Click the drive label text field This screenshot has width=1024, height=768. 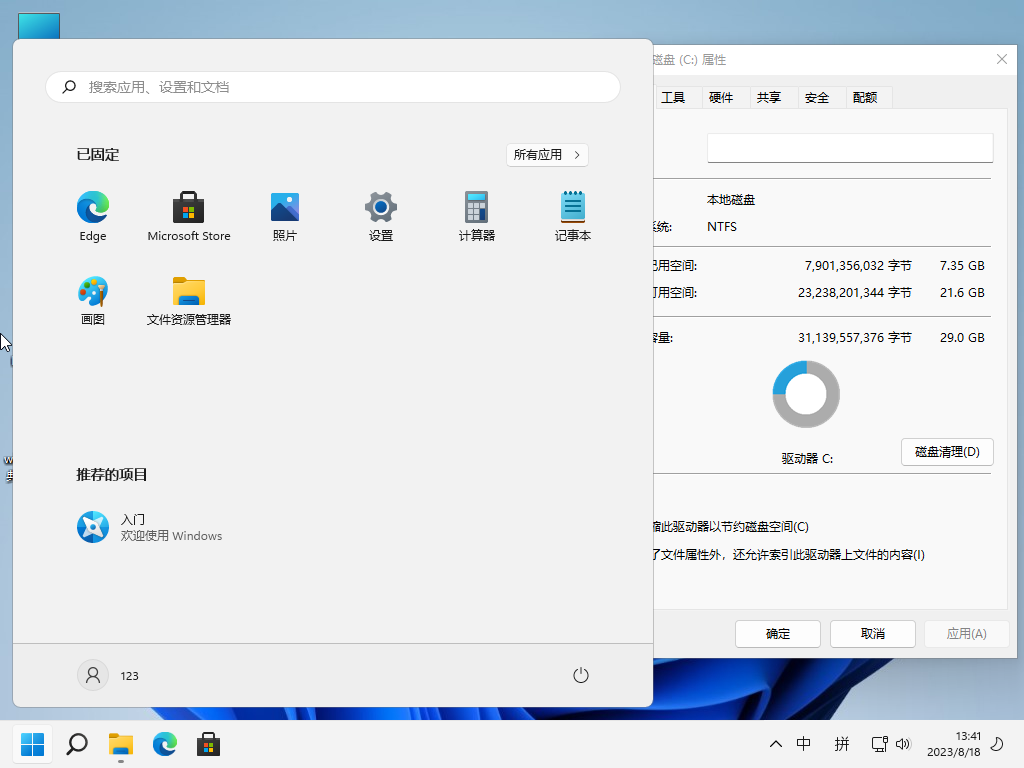click(850, 148)
